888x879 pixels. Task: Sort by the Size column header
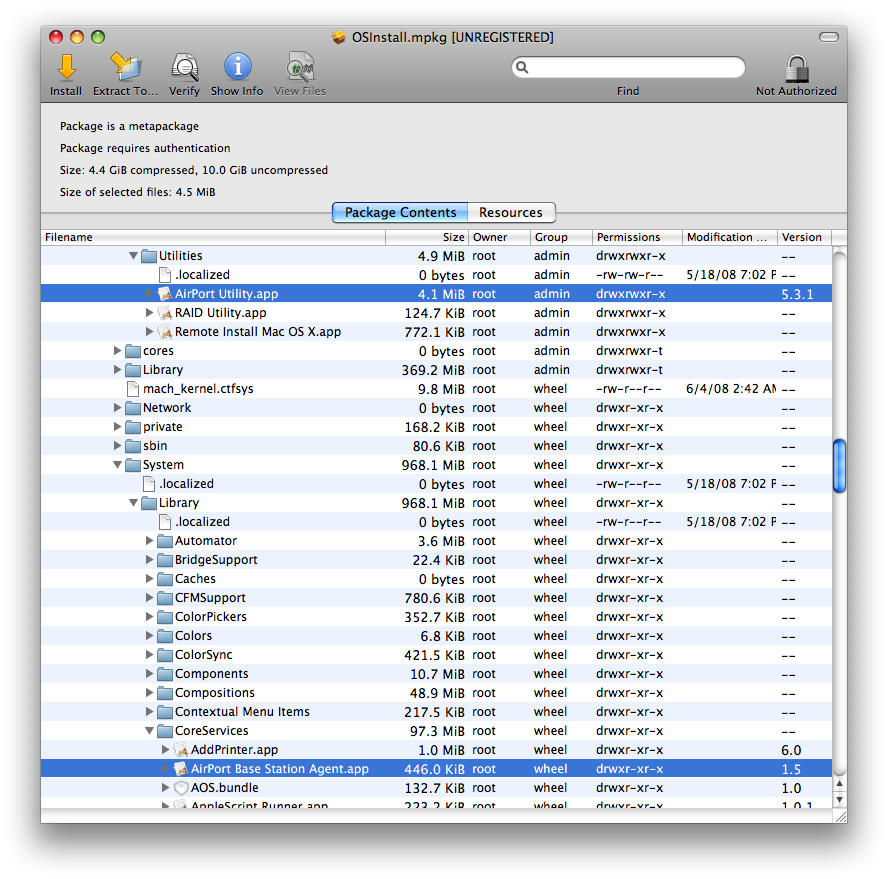pos(426,237)
